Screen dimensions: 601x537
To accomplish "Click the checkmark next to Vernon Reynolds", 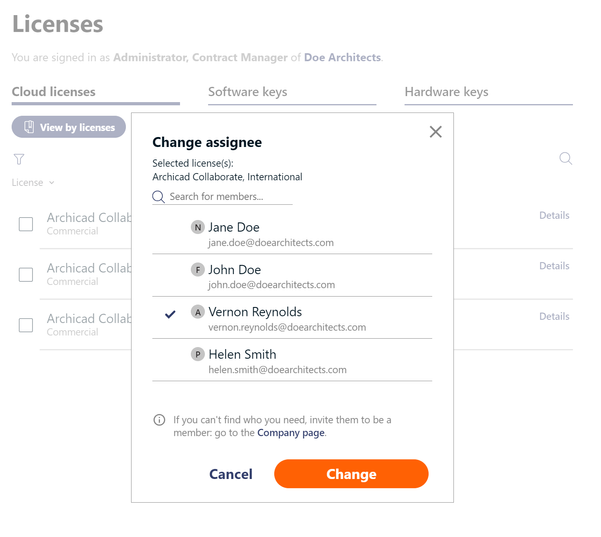I will coord(170,314).
